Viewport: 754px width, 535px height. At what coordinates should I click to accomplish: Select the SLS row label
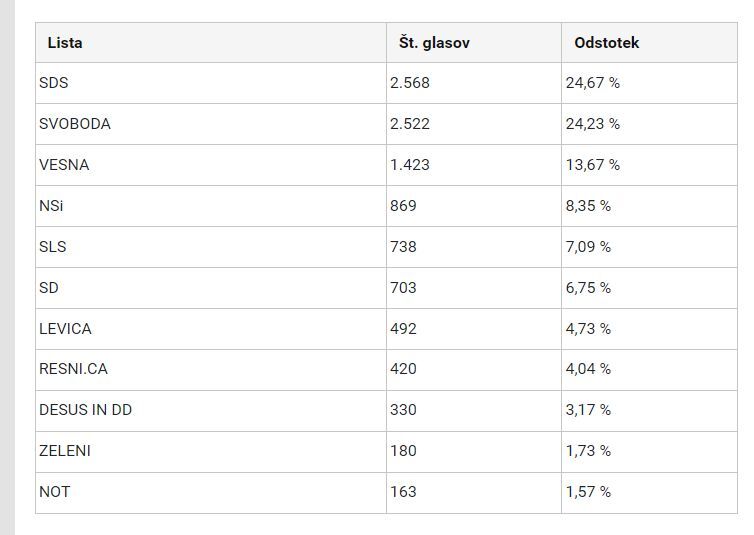[53, 247]
